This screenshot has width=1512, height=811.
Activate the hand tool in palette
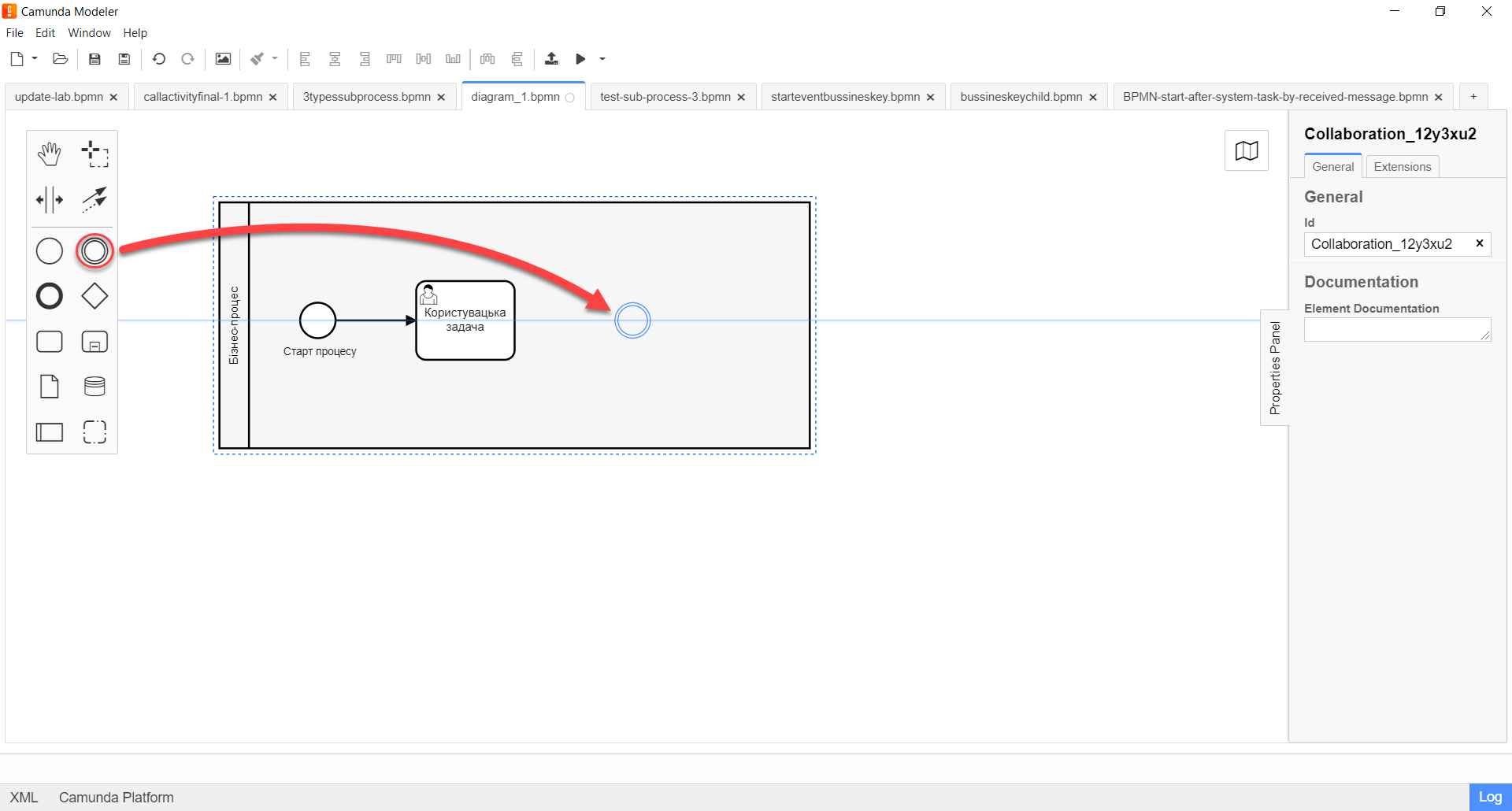coord(50,154)
